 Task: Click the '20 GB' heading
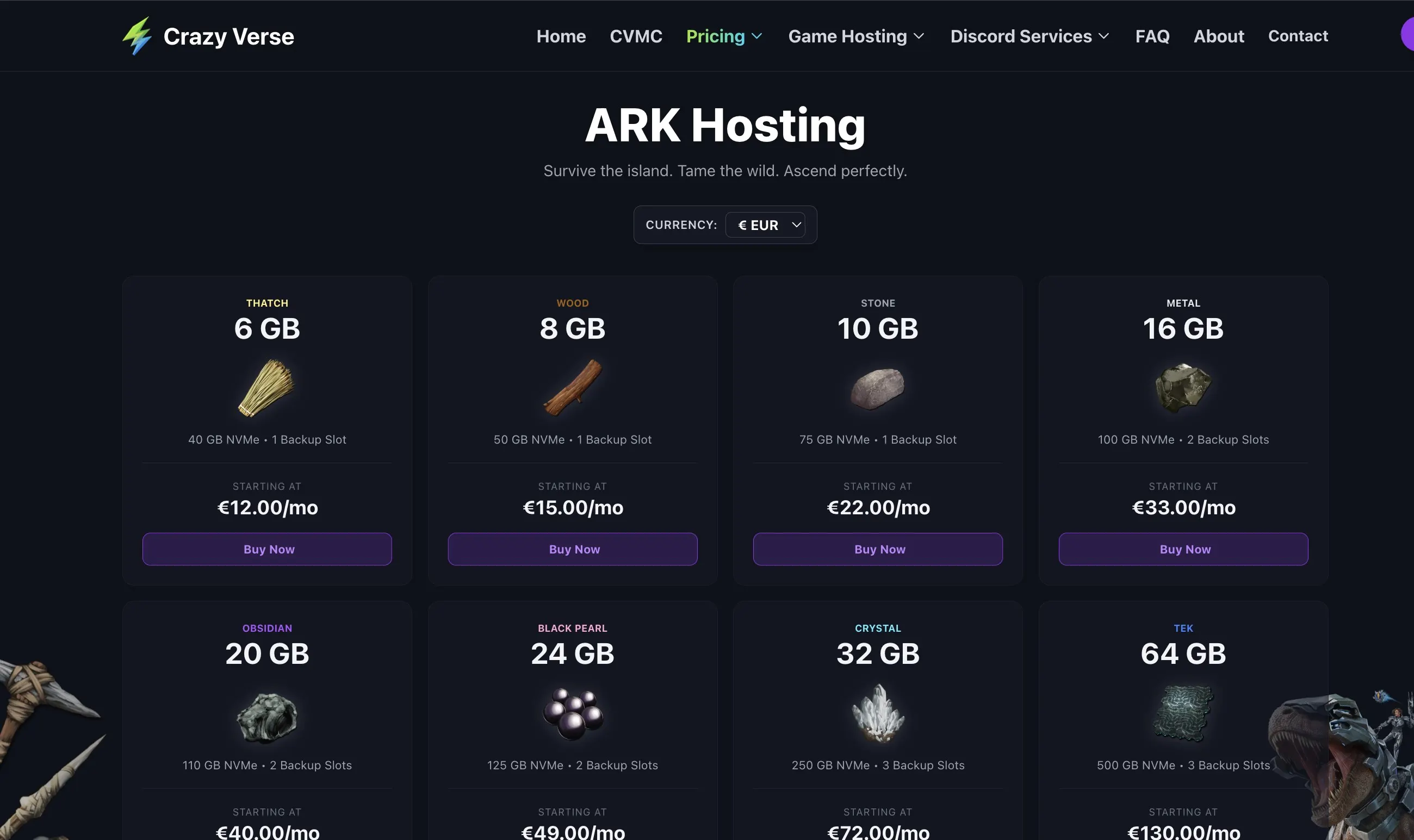(266, 654)
